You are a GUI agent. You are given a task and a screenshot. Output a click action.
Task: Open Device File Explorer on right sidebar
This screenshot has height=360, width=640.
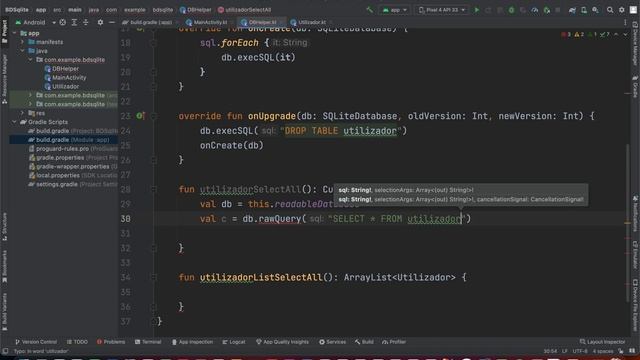[635, 305]
